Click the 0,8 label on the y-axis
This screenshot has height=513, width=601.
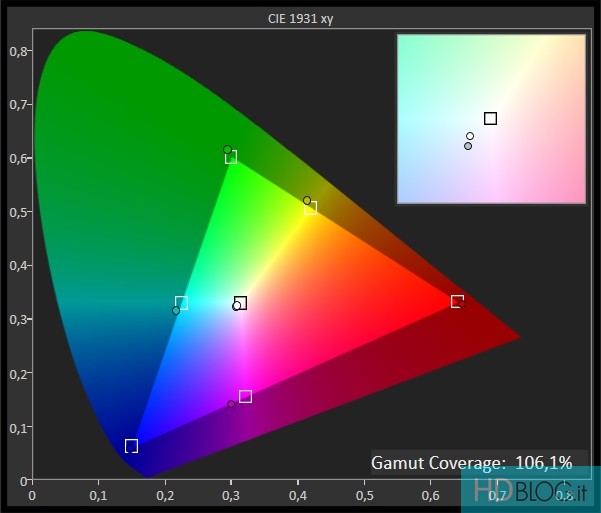[17, 50]
